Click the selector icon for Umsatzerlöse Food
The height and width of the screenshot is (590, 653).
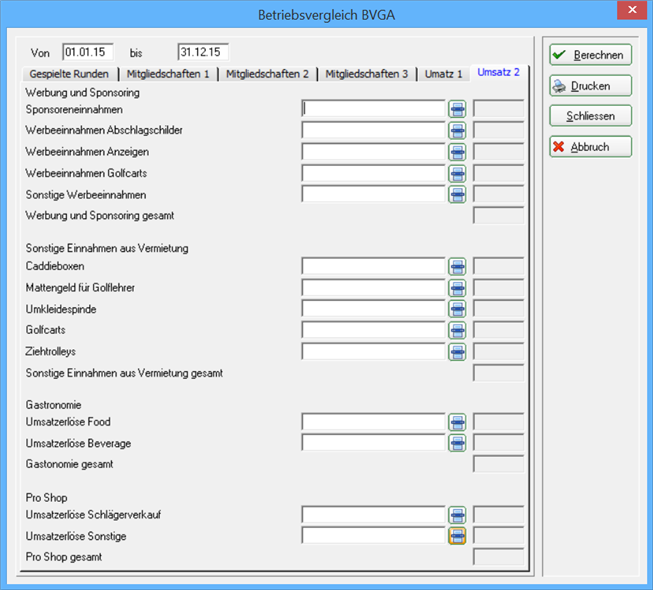point(457,422)
